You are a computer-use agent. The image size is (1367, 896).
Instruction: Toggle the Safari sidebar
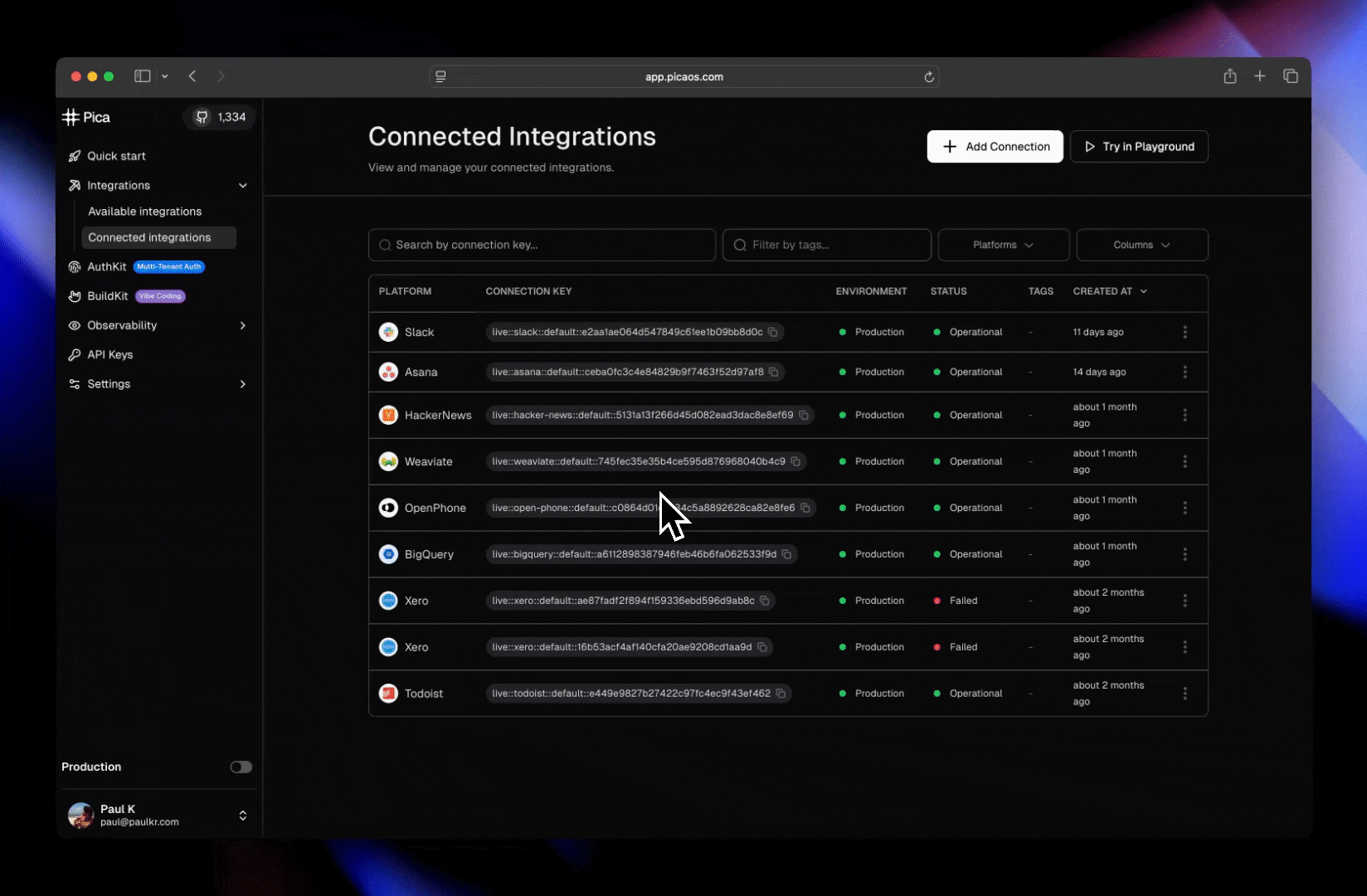(x=143, y=76)
